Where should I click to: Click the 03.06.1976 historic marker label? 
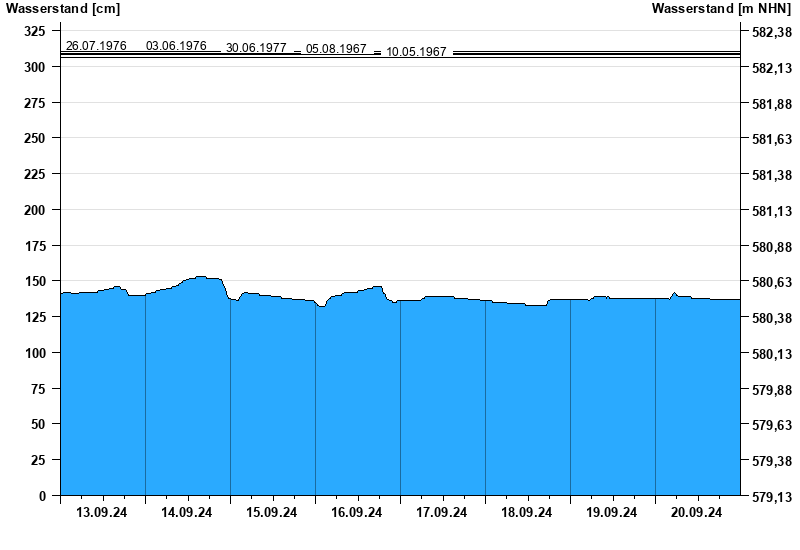(x=176, y=46)
